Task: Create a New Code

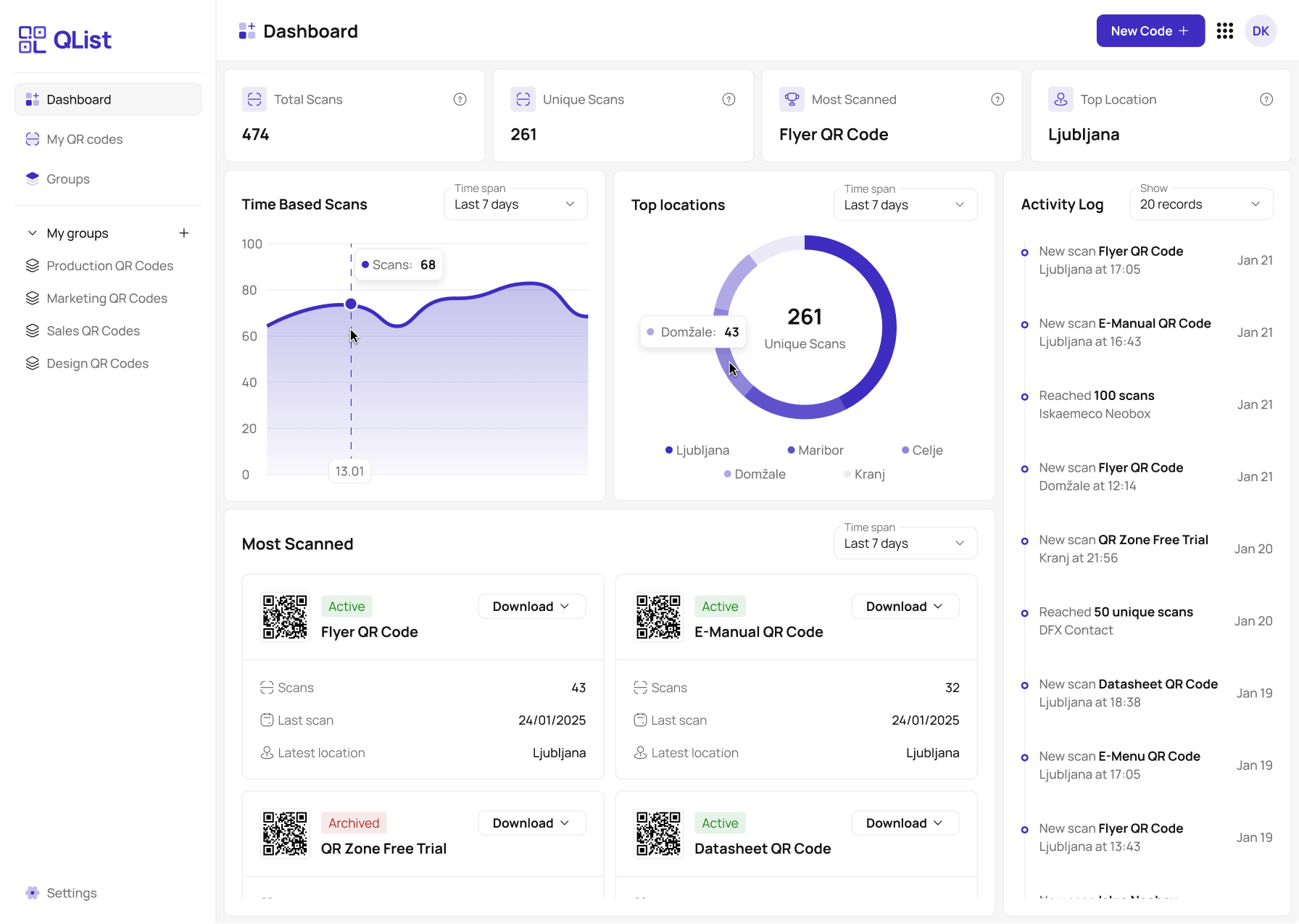Action: coord(1150,31)
